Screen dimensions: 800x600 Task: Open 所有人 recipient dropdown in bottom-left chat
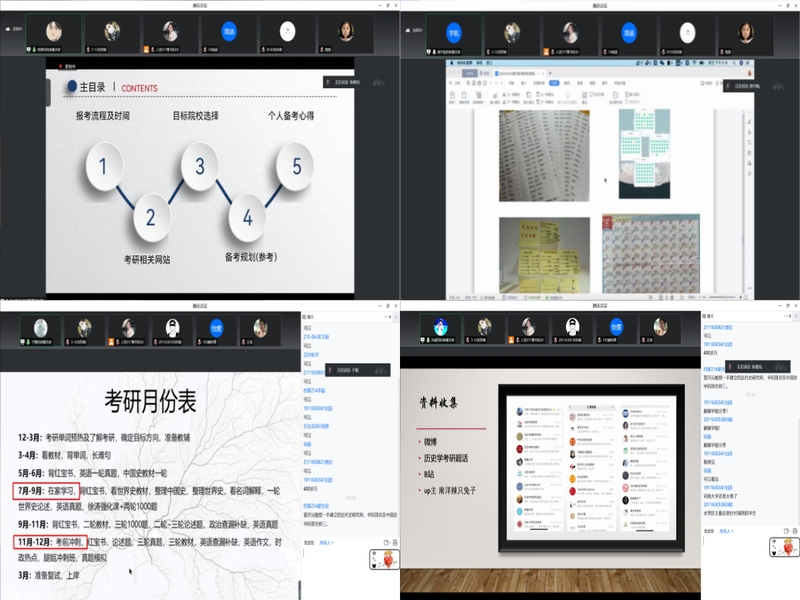point(326,543)
